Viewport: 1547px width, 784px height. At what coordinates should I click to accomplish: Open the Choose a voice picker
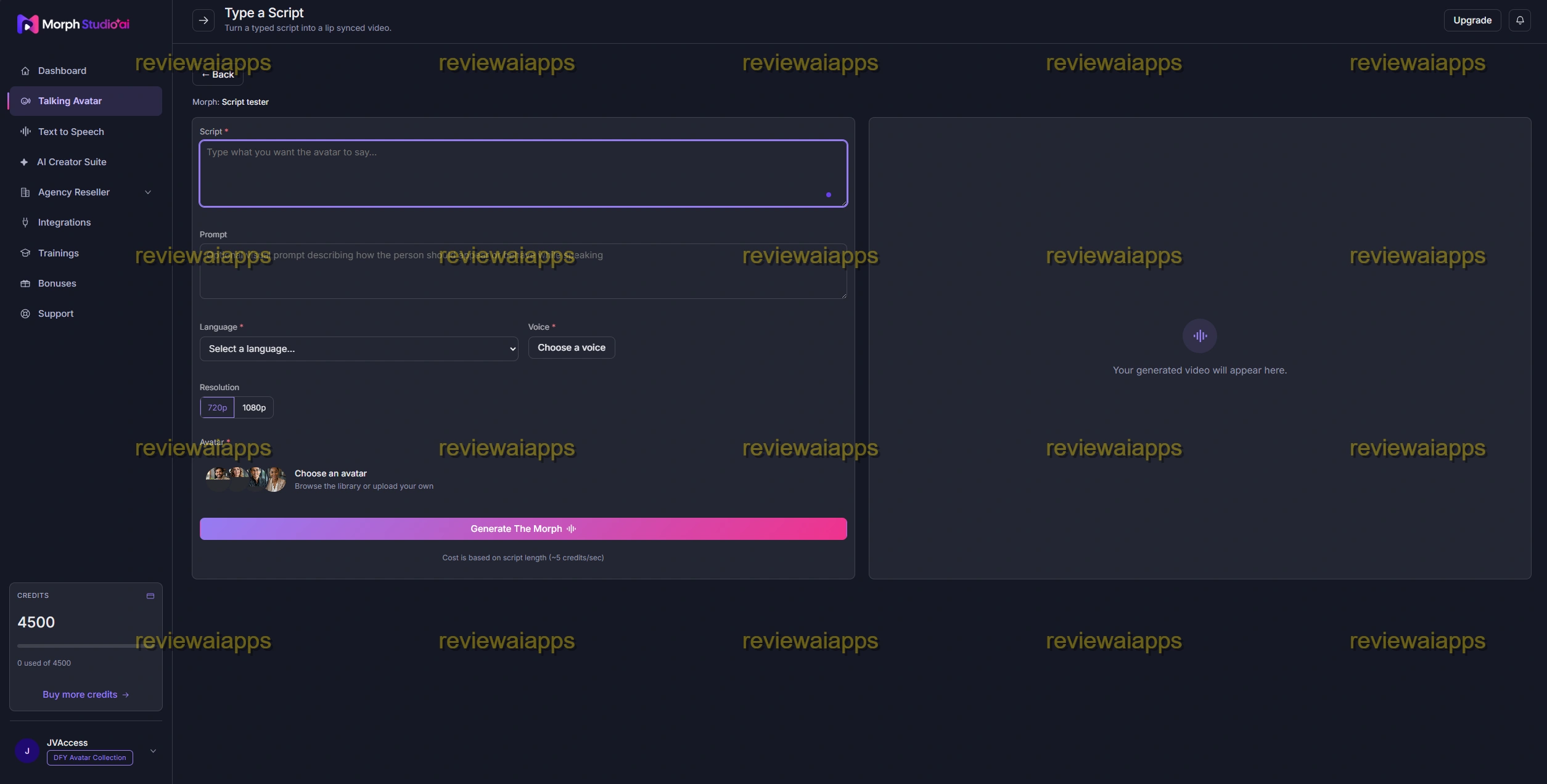[571, 348]
